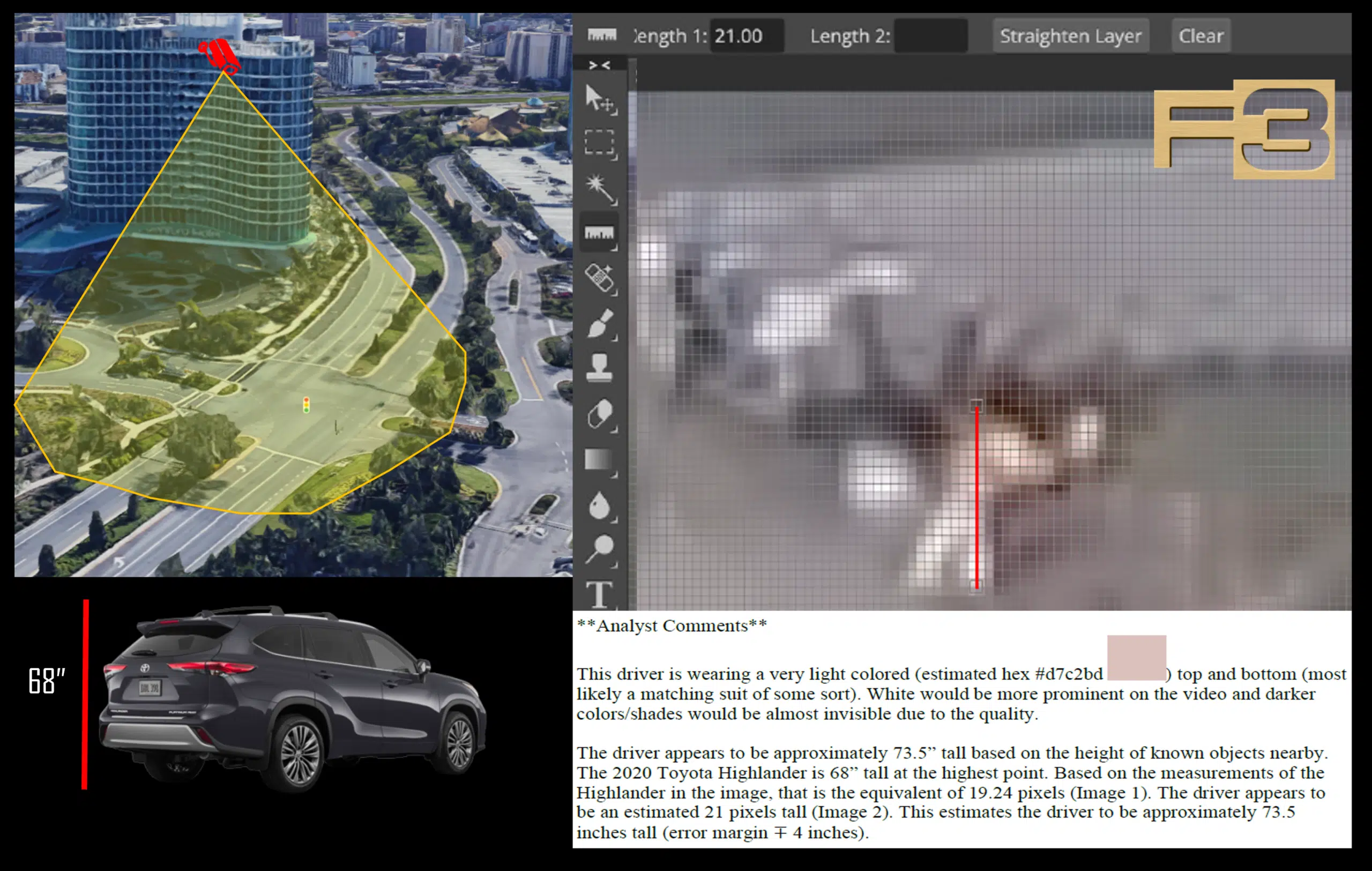Select the Ruler tool in toolbar
1372x871 pixels.
[x=599, y=233]
